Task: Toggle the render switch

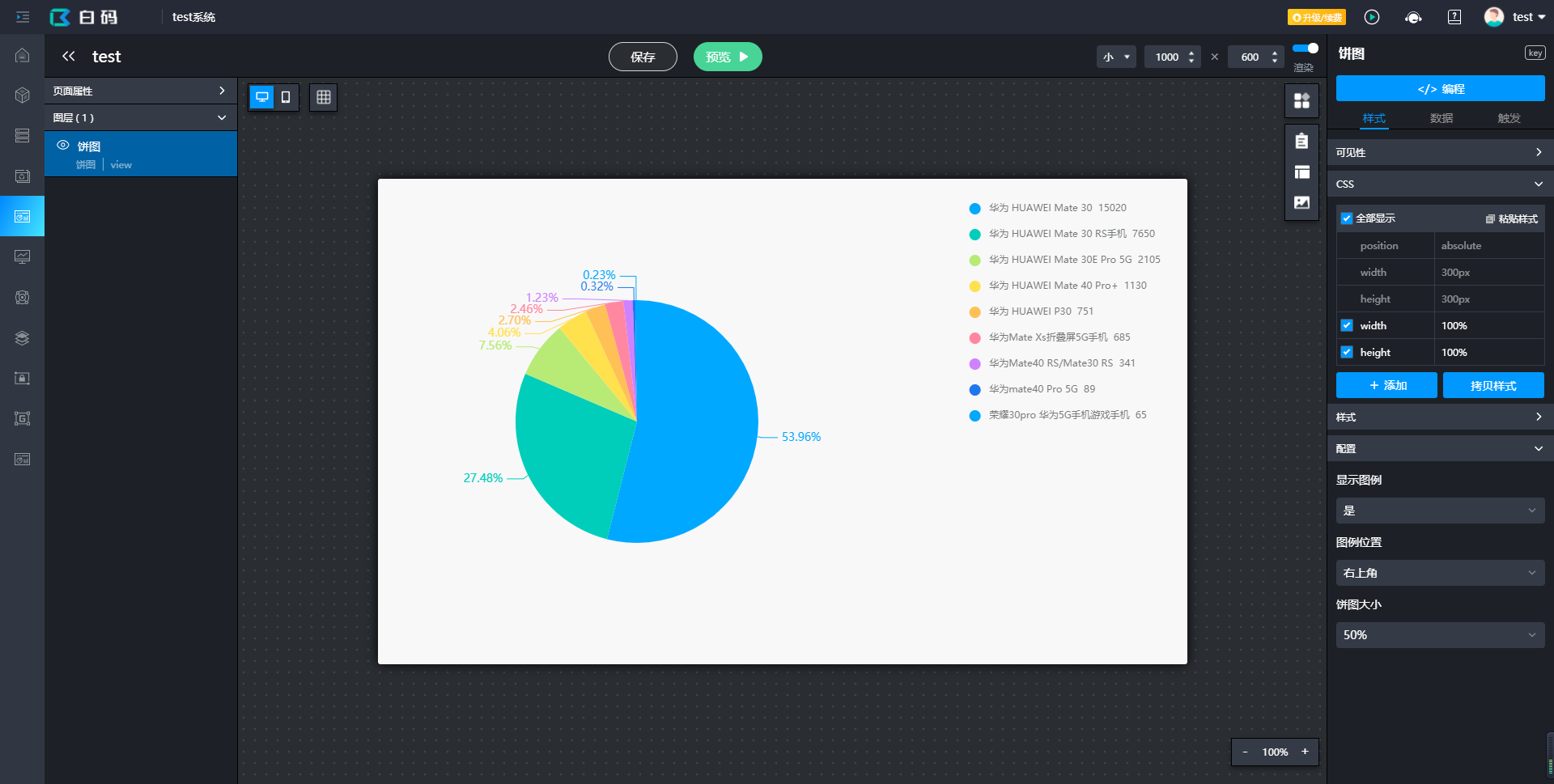Action: click(1306, 49)
